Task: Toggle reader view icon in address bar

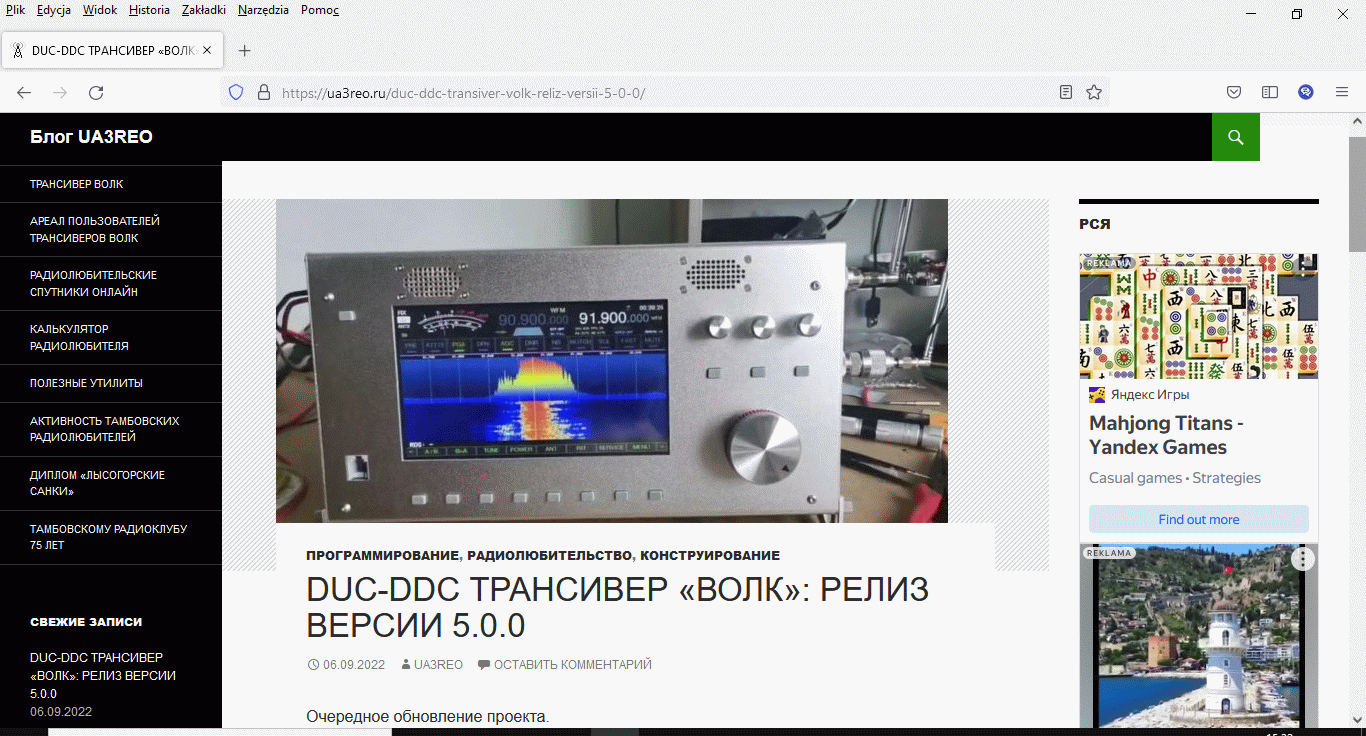Action: 1066,92
